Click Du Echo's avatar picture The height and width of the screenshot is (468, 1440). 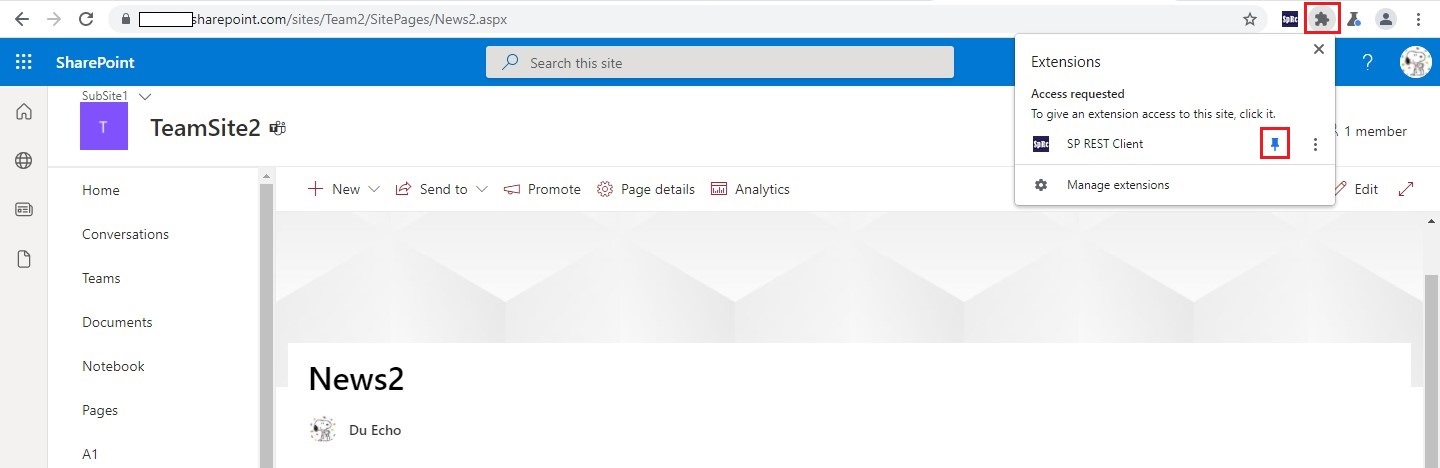click(x=322, y=429)
